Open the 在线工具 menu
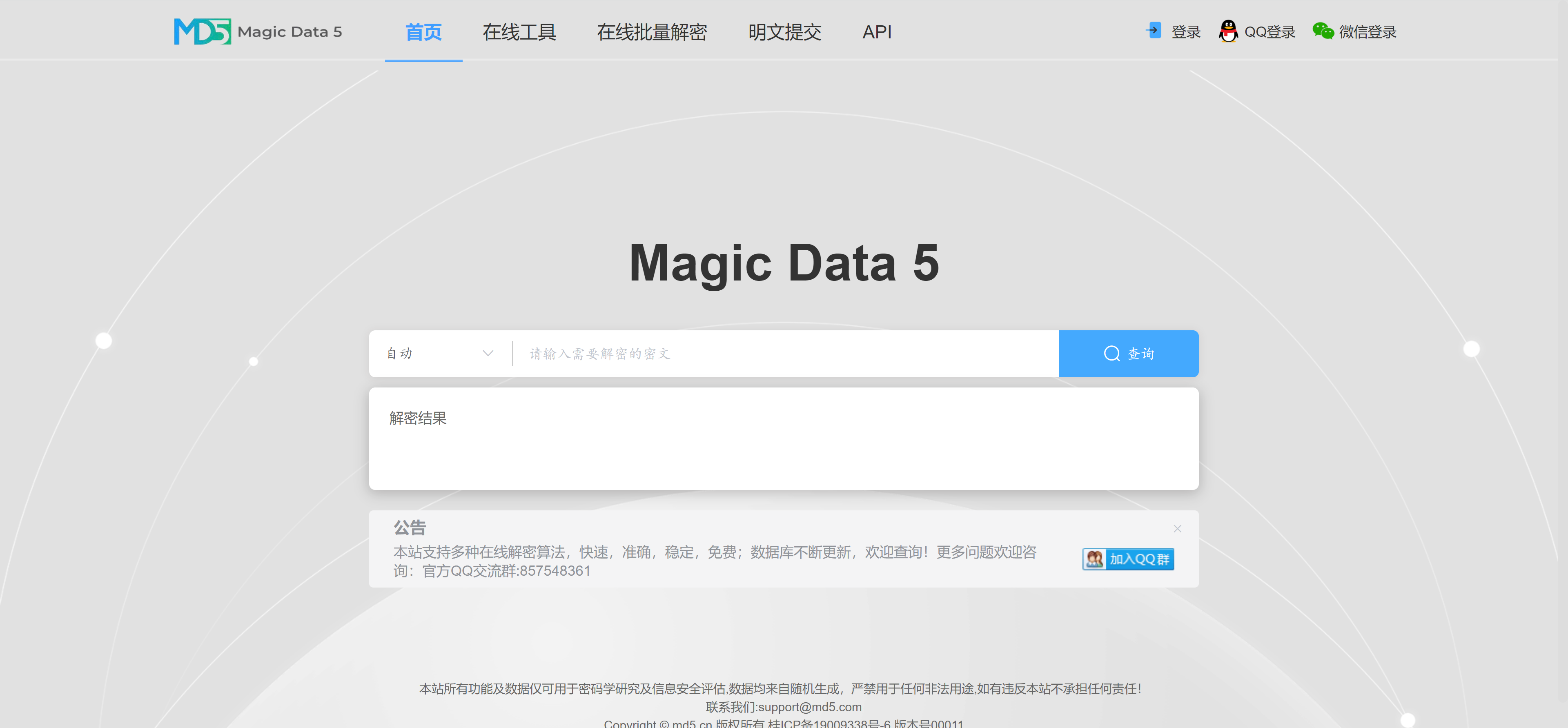The height and width of the screenshot is (728, 1568). [x=519, y=32]
